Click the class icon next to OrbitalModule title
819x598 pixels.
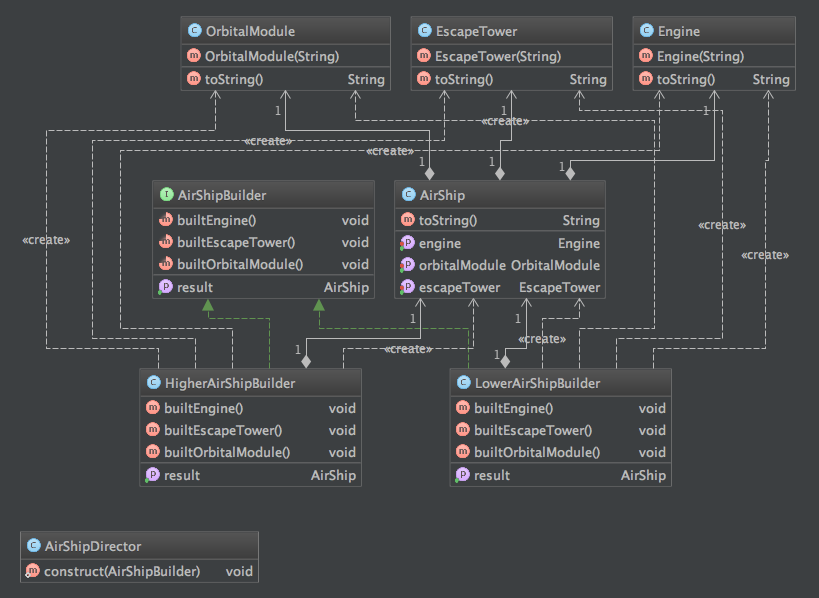pyautogui.click(x=194, y=32)
